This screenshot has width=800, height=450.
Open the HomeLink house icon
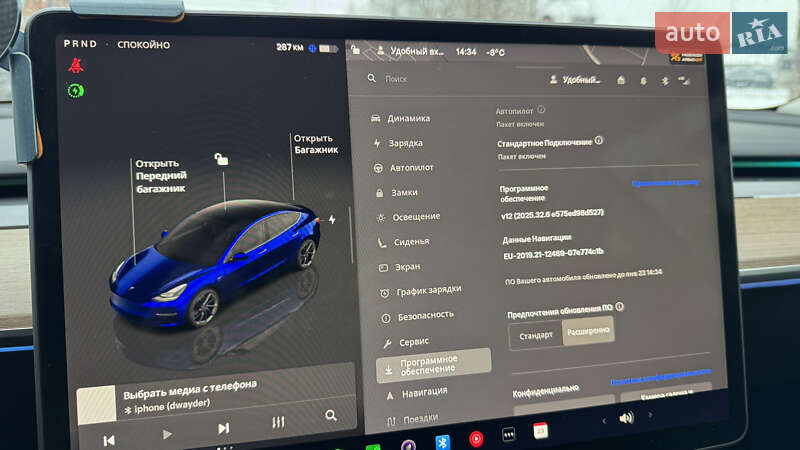point(621,80)
